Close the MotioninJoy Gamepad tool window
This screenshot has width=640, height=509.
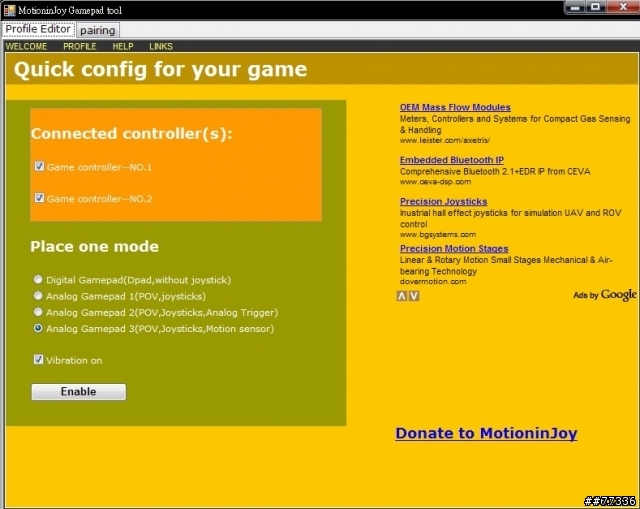[x=623, y=7]
